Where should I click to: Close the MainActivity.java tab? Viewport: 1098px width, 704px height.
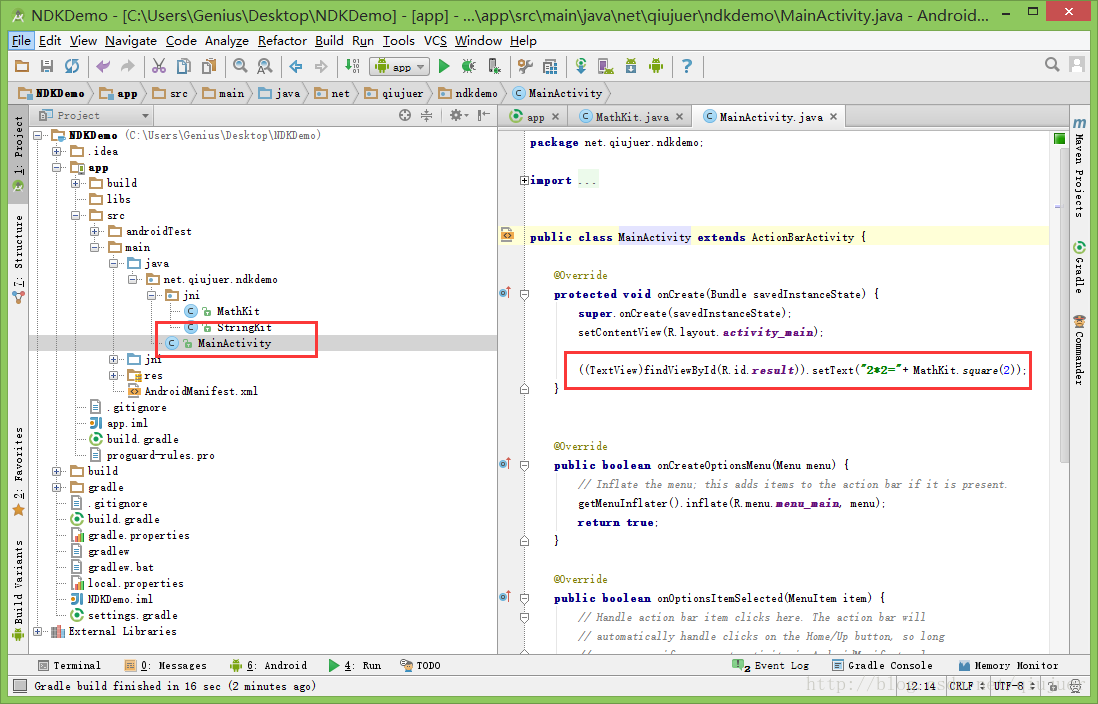point(833,117)
